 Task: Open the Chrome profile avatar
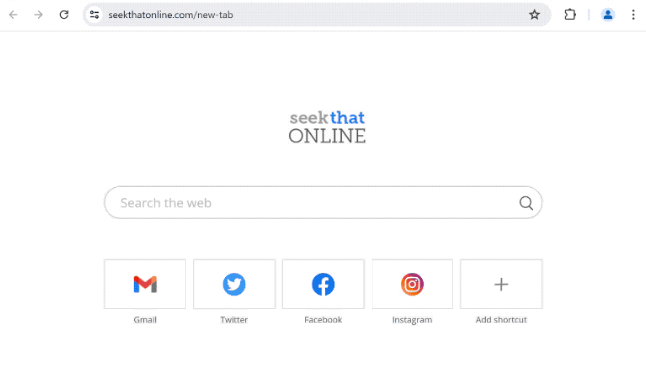(608, 15)
